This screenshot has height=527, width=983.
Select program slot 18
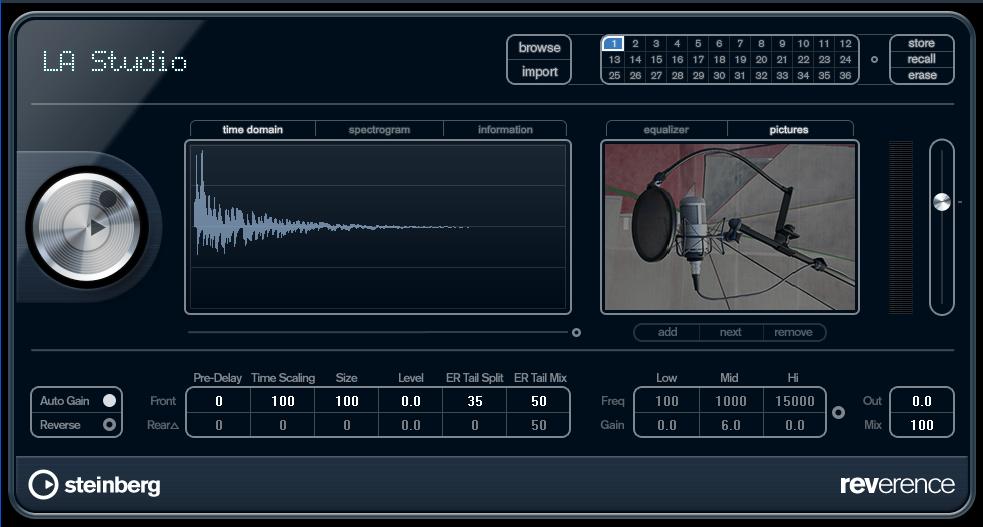click(719, 60)
